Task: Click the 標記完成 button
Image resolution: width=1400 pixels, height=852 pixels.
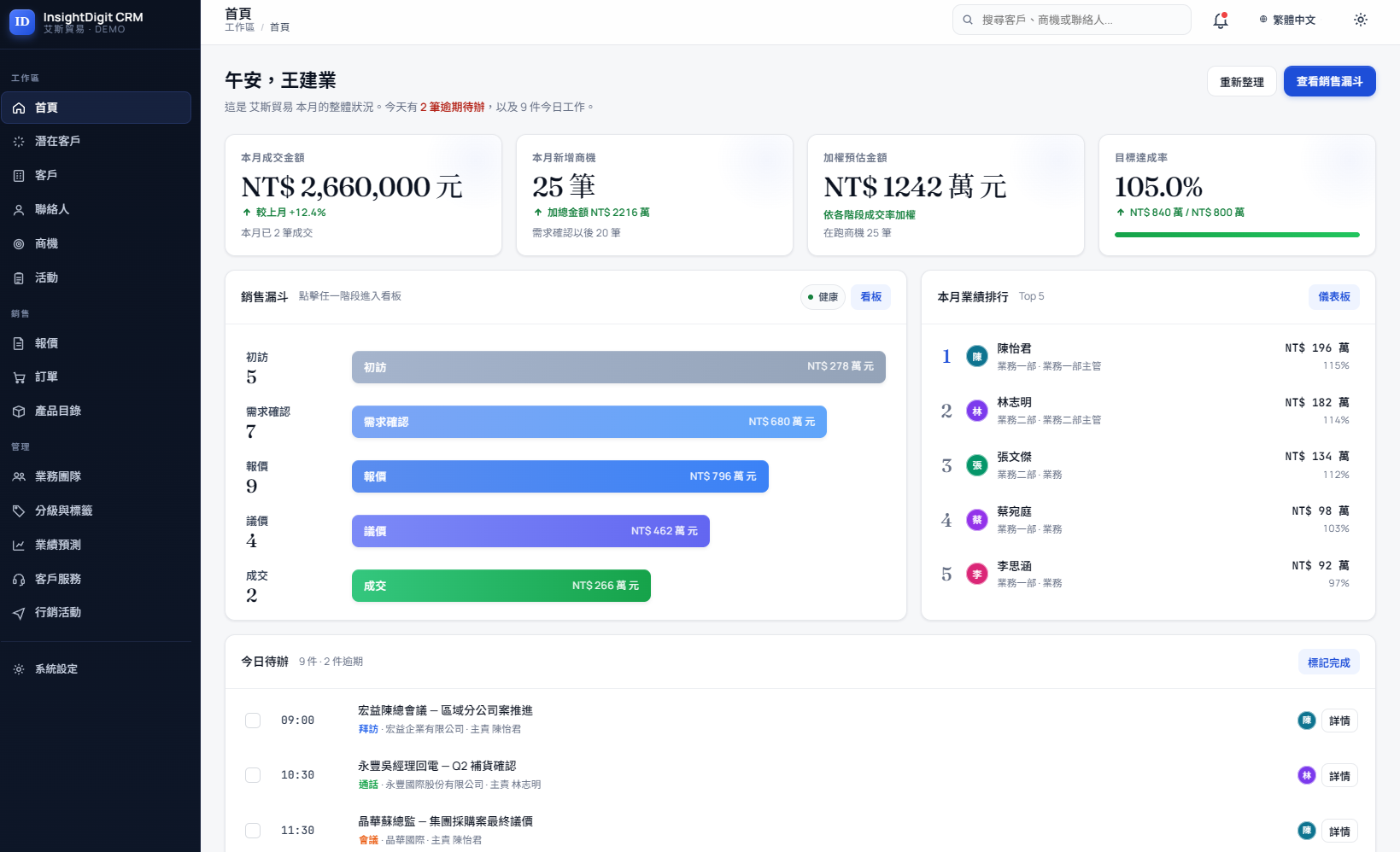Action: pos(1329,662)
